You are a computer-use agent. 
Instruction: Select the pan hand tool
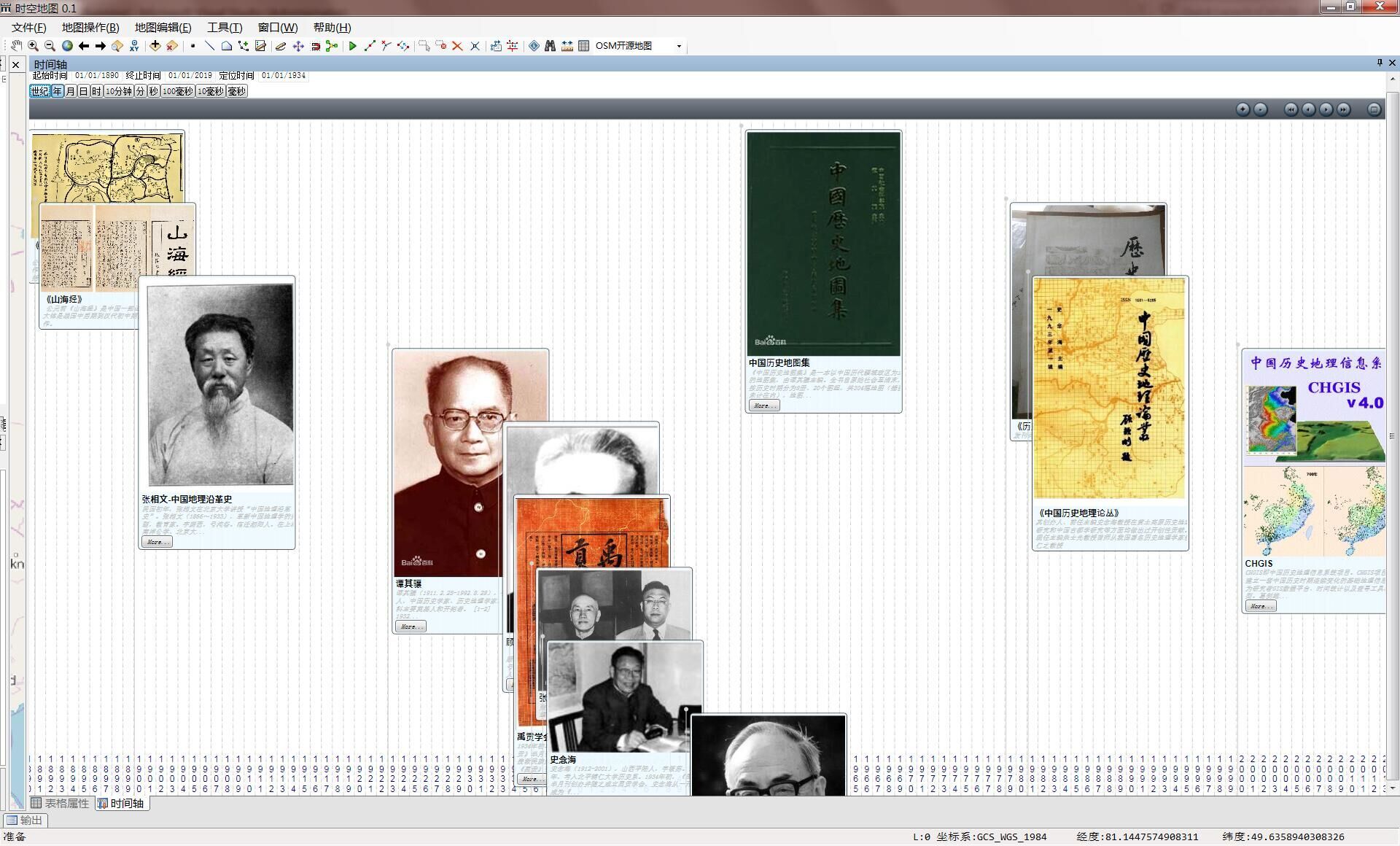tap(16, 46)
